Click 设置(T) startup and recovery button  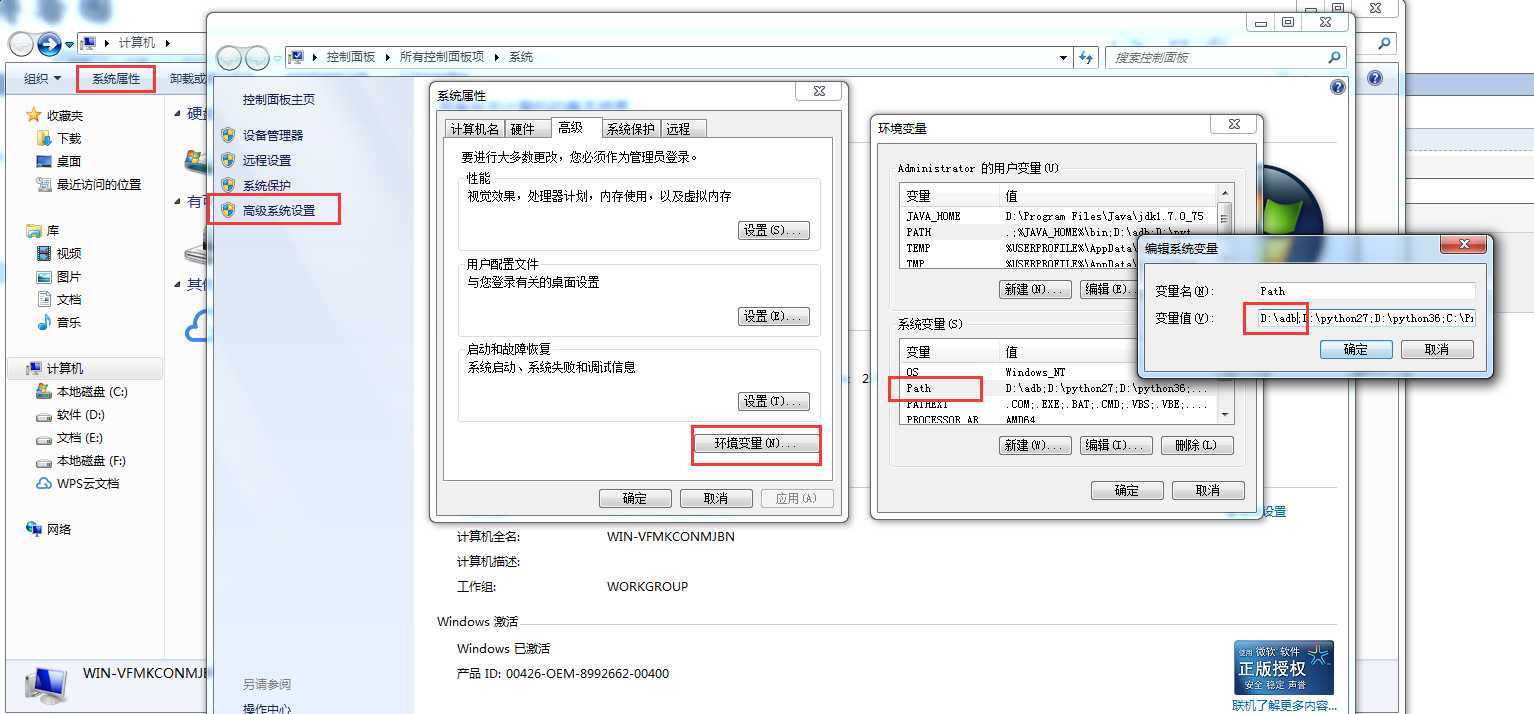click(774, 401)
